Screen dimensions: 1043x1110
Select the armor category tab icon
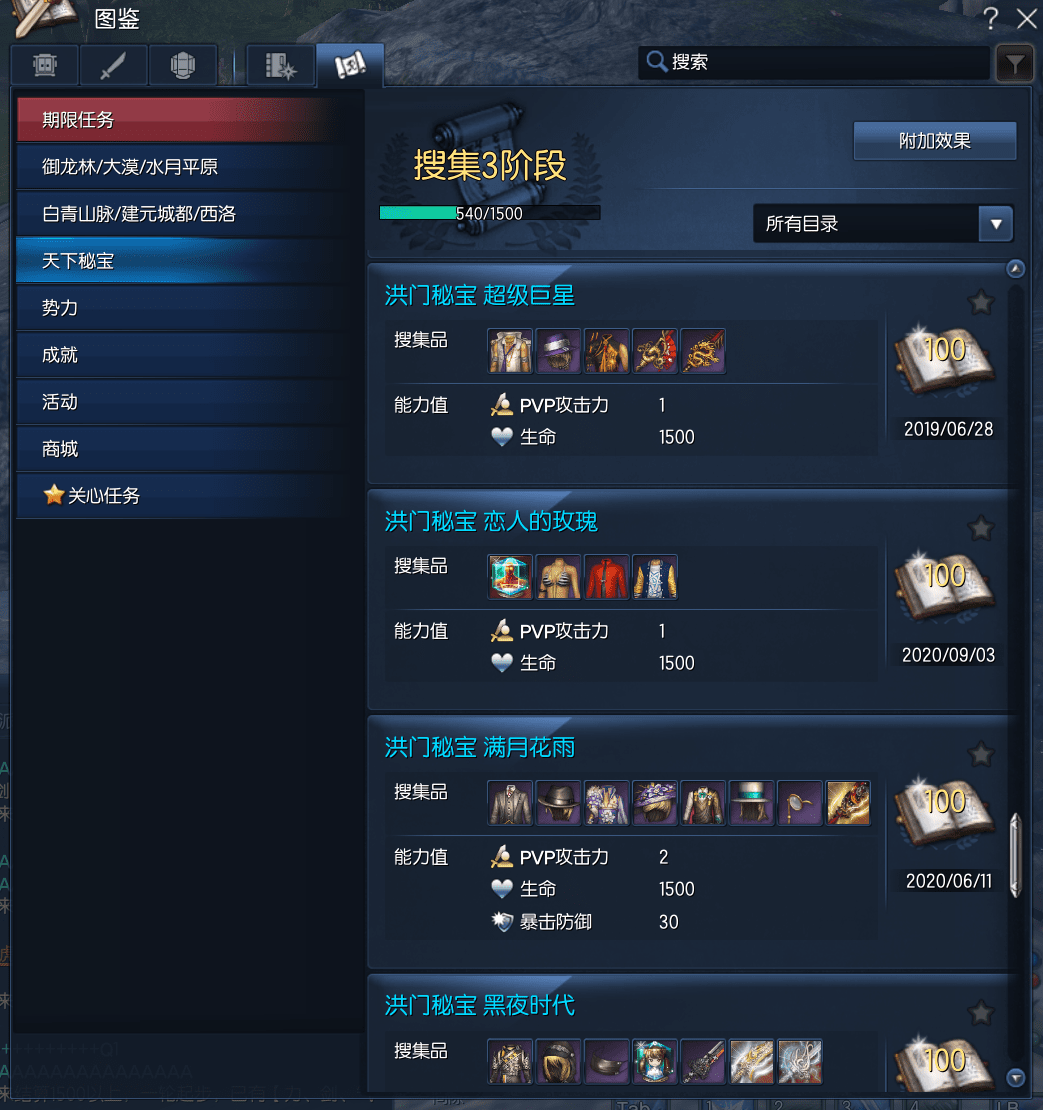click(183, 65)
